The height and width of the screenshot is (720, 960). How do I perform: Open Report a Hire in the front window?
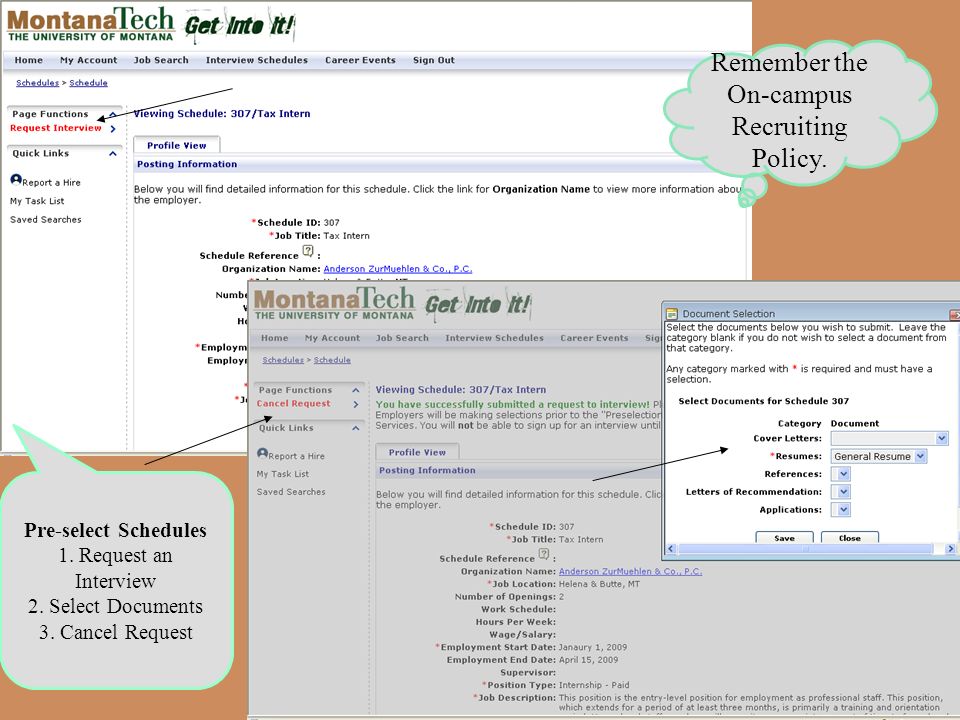point(296,456)
